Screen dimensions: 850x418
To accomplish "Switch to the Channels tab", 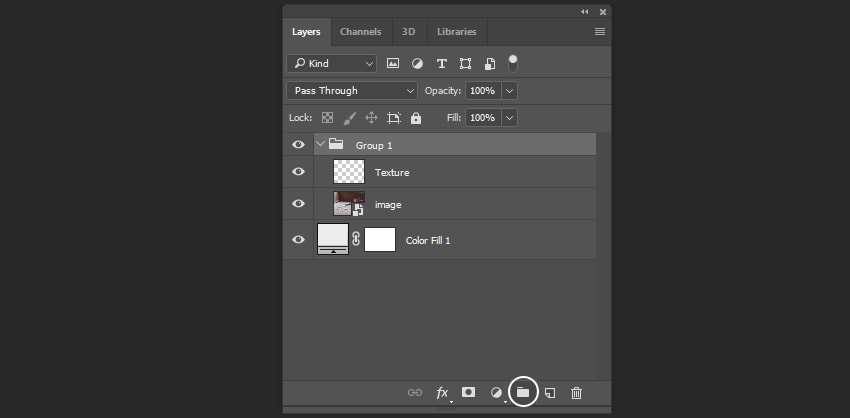I will click(360, 32).
